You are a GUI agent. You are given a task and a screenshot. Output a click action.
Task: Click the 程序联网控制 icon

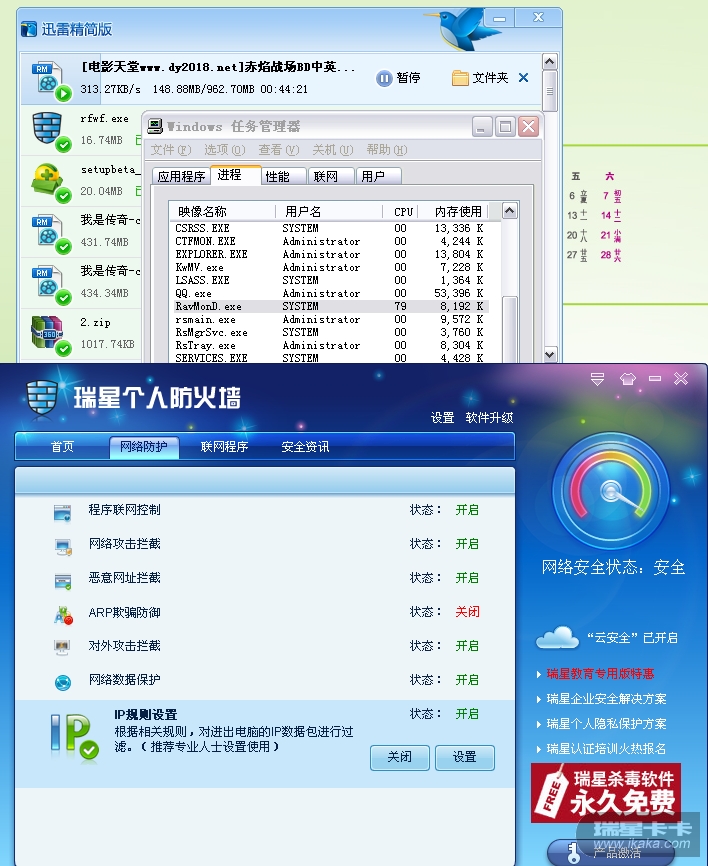pyautogui.click(x=62, y=513)
